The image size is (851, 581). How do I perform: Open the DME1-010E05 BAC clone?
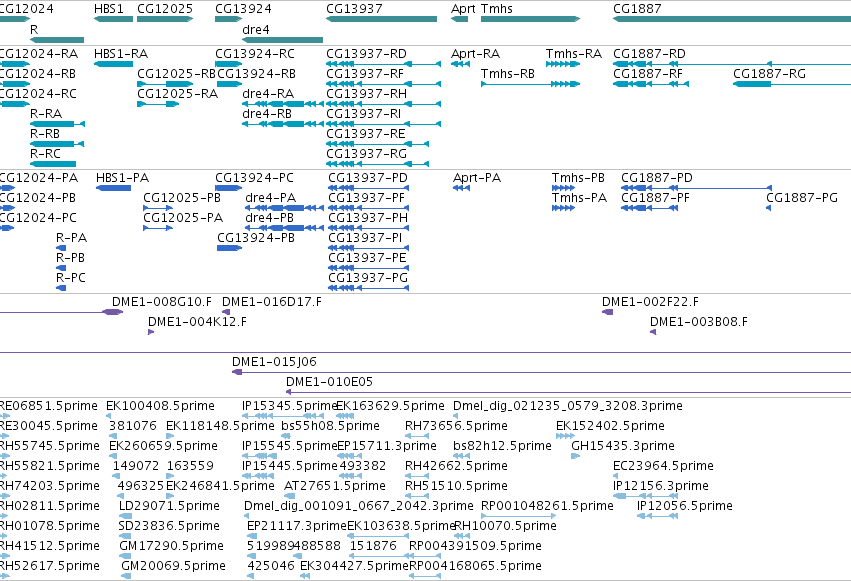329,382
